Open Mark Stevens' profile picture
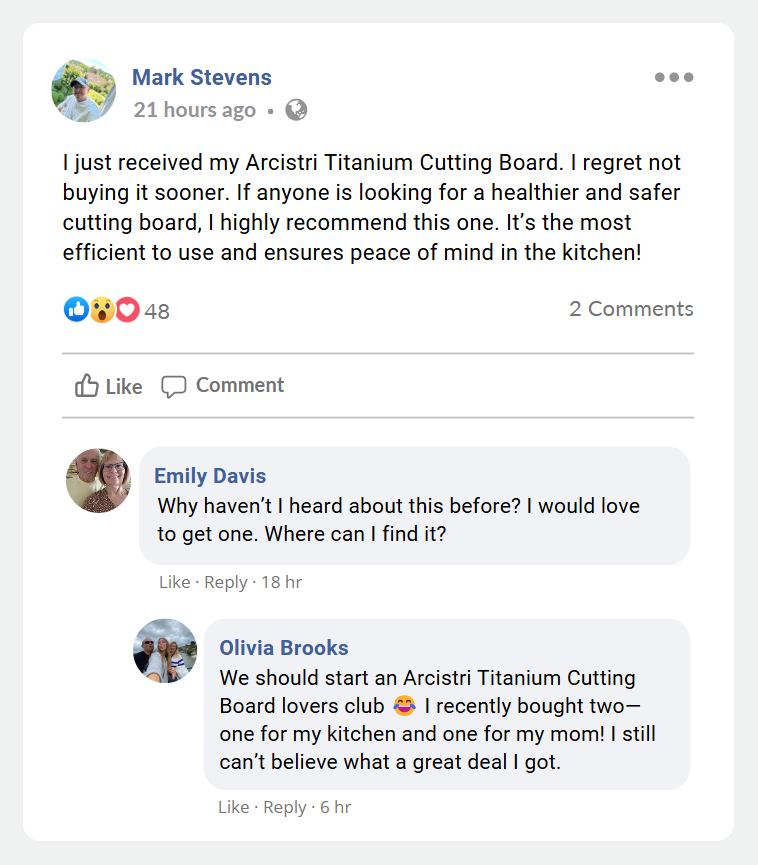The image size is (758, 865). (84, 90)
